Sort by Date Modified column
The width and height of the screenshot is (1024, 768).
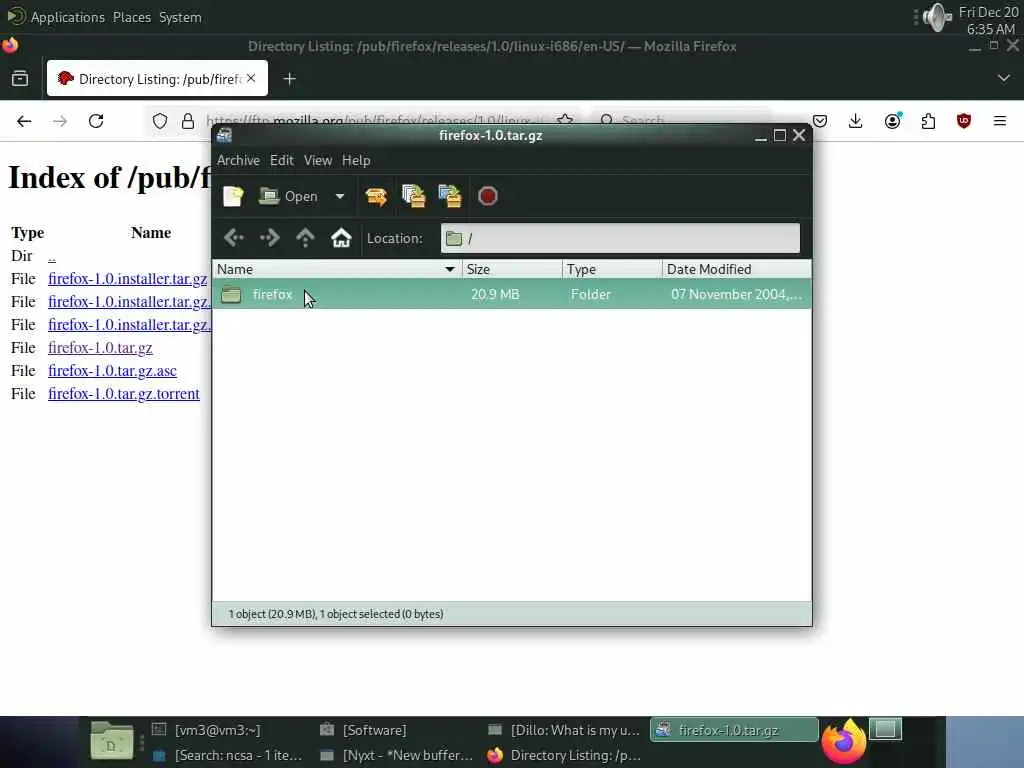pyautogui.click(x=737, y=269)
